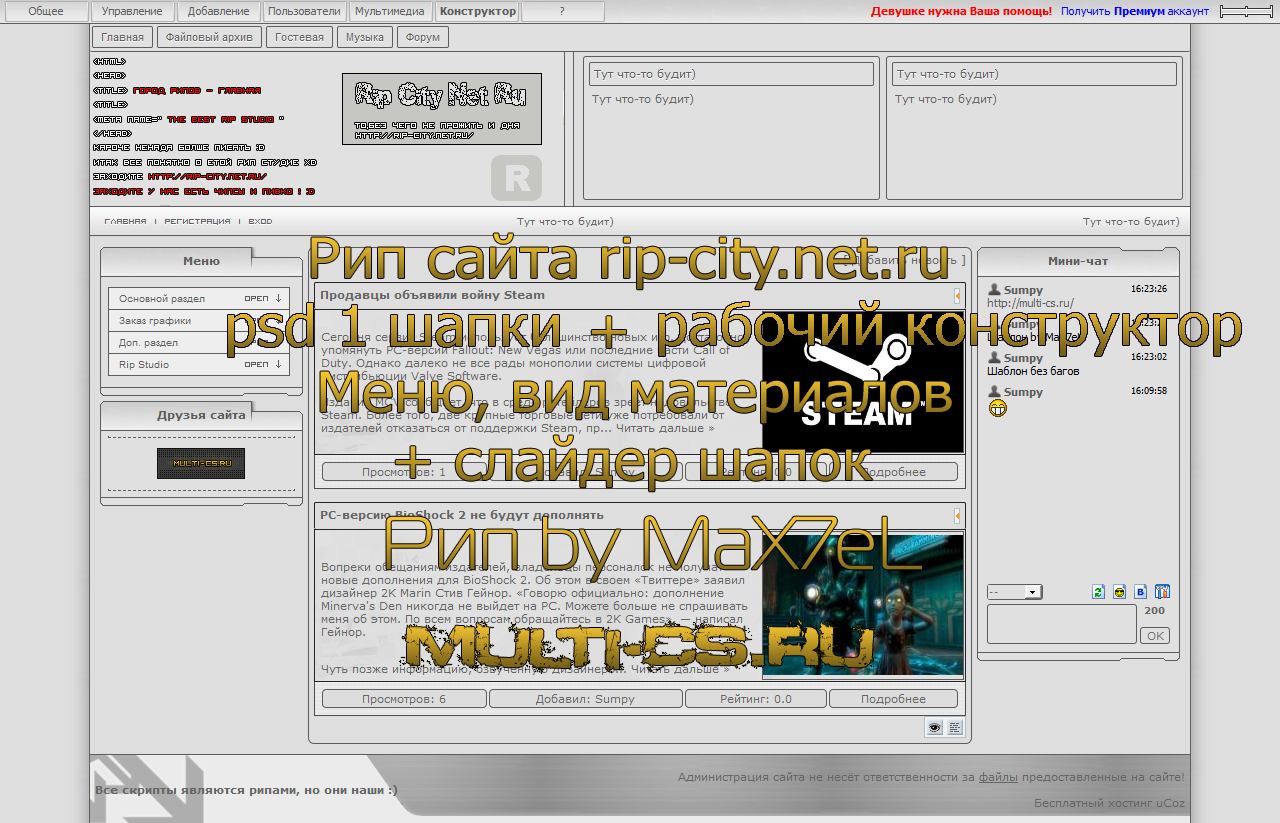Click the ГЛАВНАЯ link in the sub-navigation
Viewport: 1280px width, 823px height.
click(125, 221)
